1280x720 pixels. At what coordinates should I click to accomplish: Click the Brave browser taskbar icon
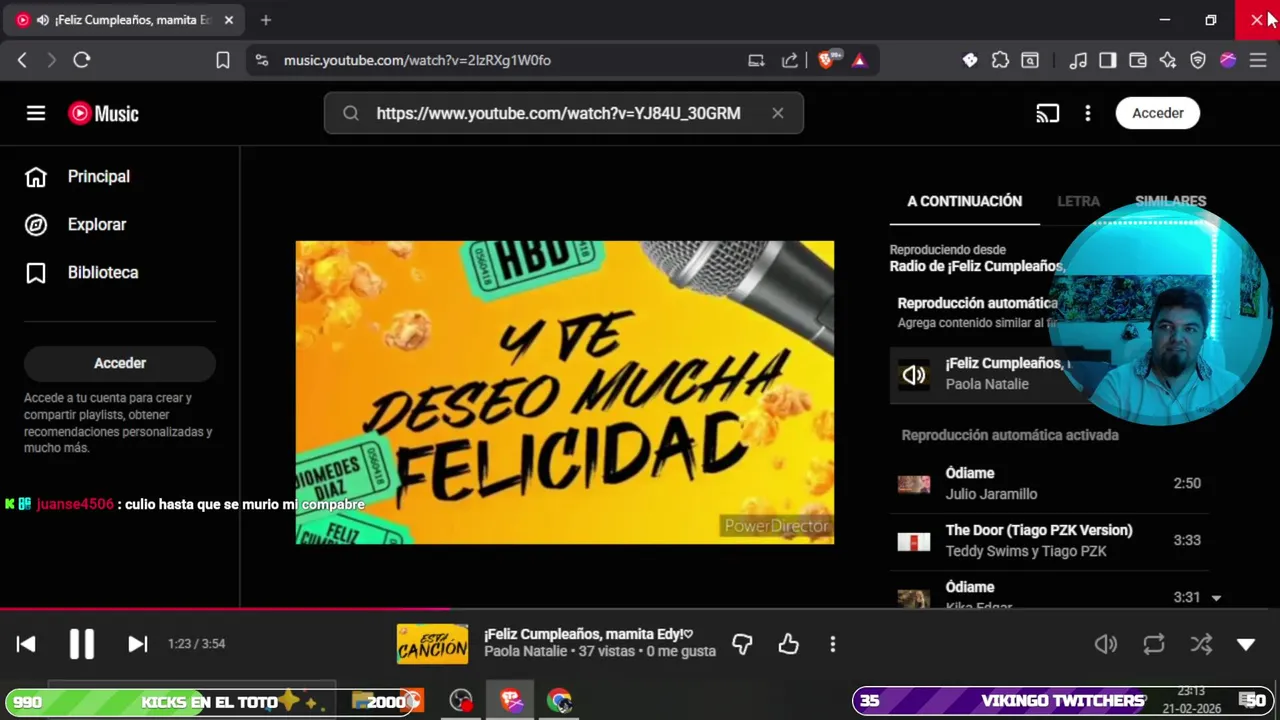click(511, 701)
